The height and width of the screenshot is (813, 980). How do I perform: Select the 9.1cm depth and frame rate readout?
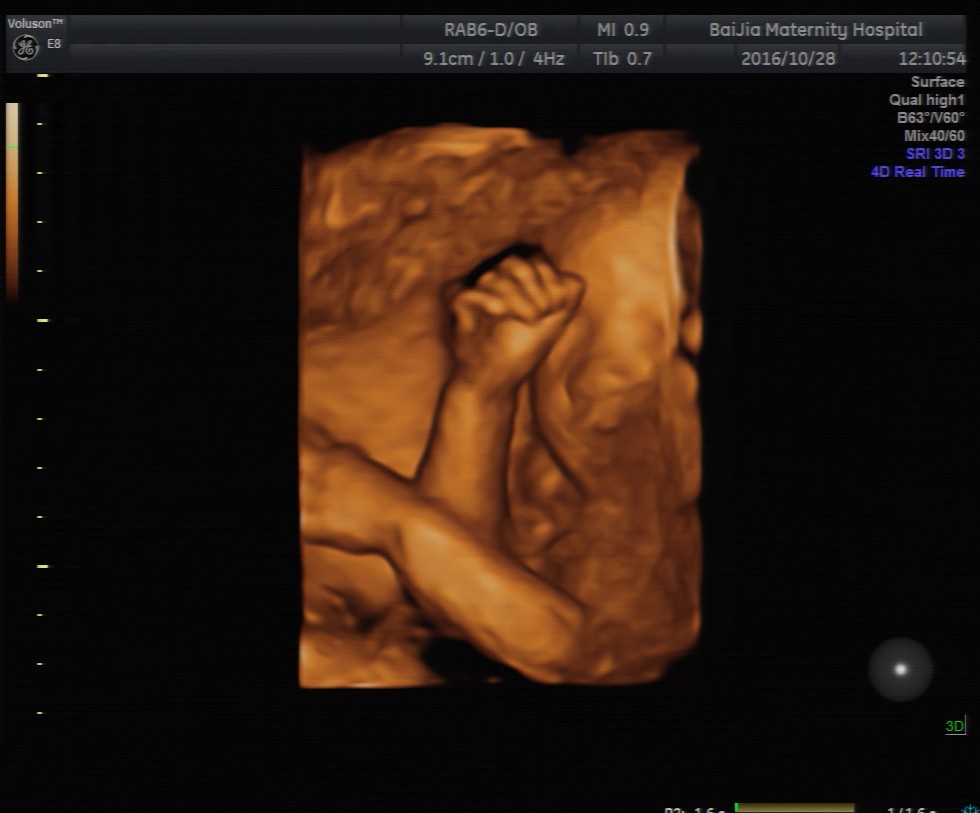pos(493,59)
